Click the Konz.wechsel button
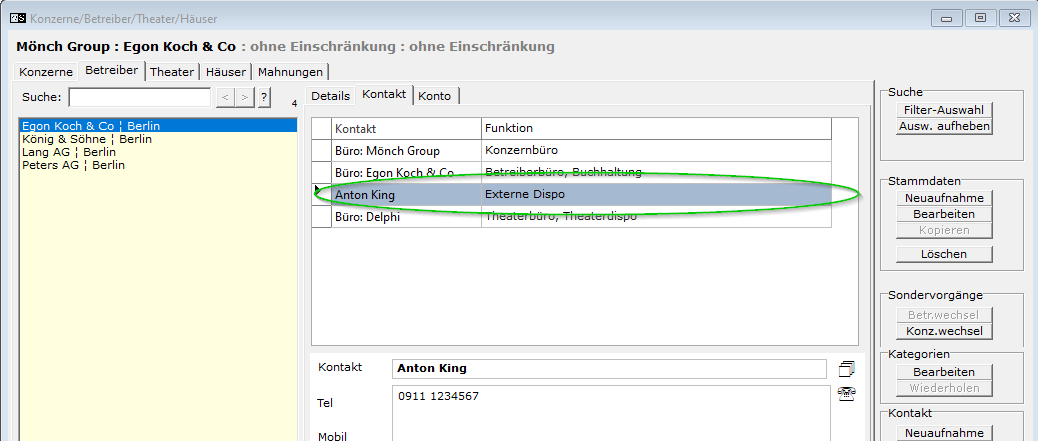The image size is (1038, 441). (943, 331)
